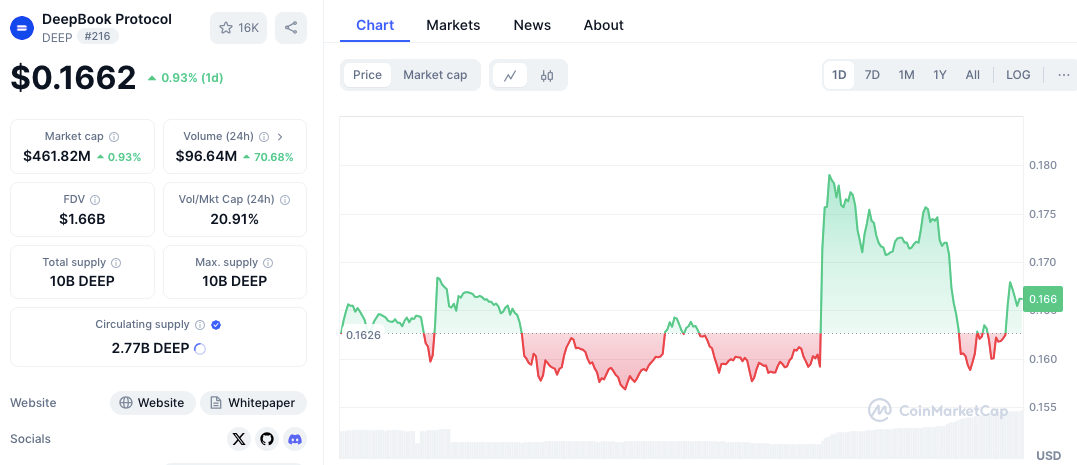Click the 0.1626 opening price label on chart

pyautogui.click(x=363, y=335)
